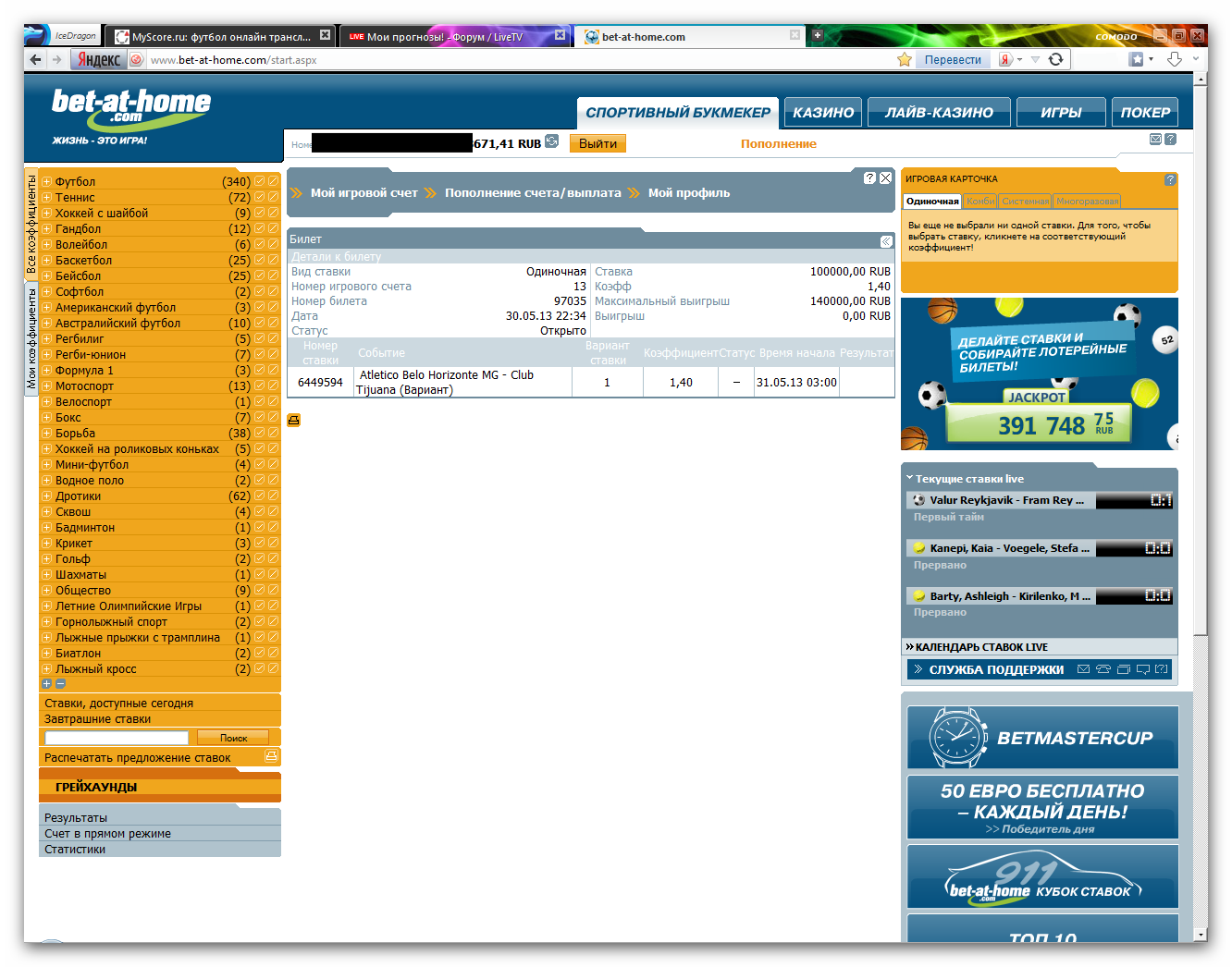Tick the first checkbox on Дротики row
Viewport: 1232px width, 967px height.
260,496
